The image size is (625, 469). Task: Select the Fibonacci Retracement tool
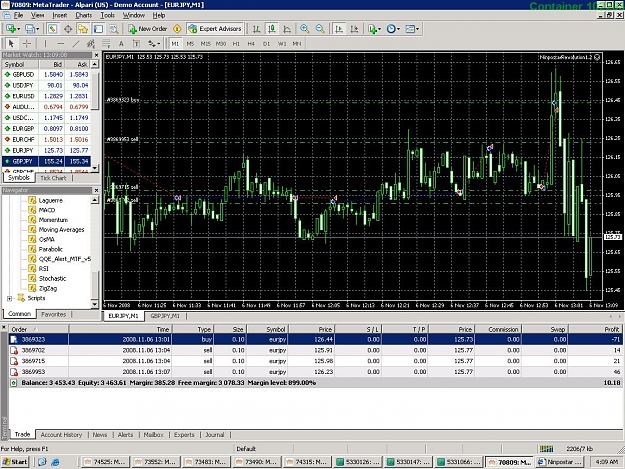[x=106, y=43]
